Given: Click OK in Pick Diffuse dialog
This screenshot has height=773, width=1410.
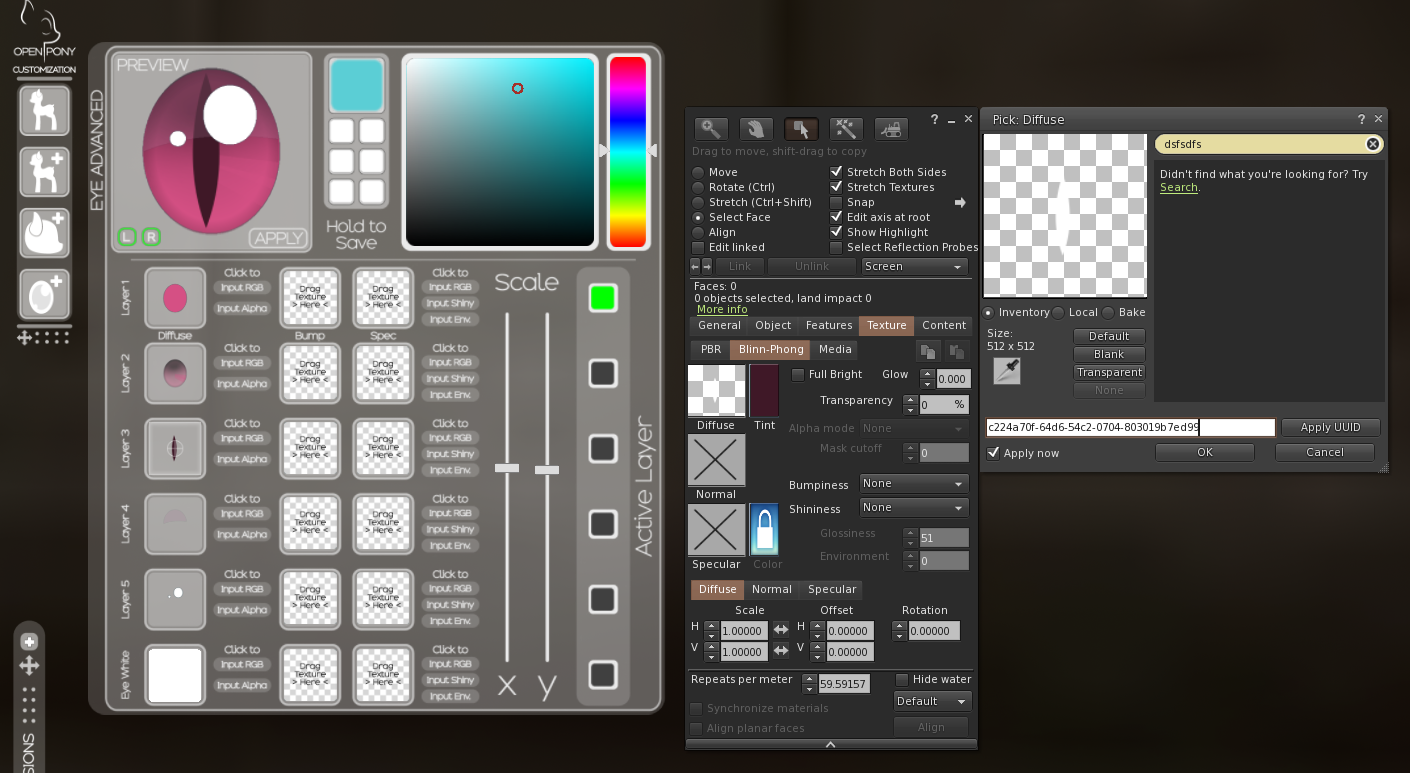Looking at the screenshot, I should click(1205, 452).
